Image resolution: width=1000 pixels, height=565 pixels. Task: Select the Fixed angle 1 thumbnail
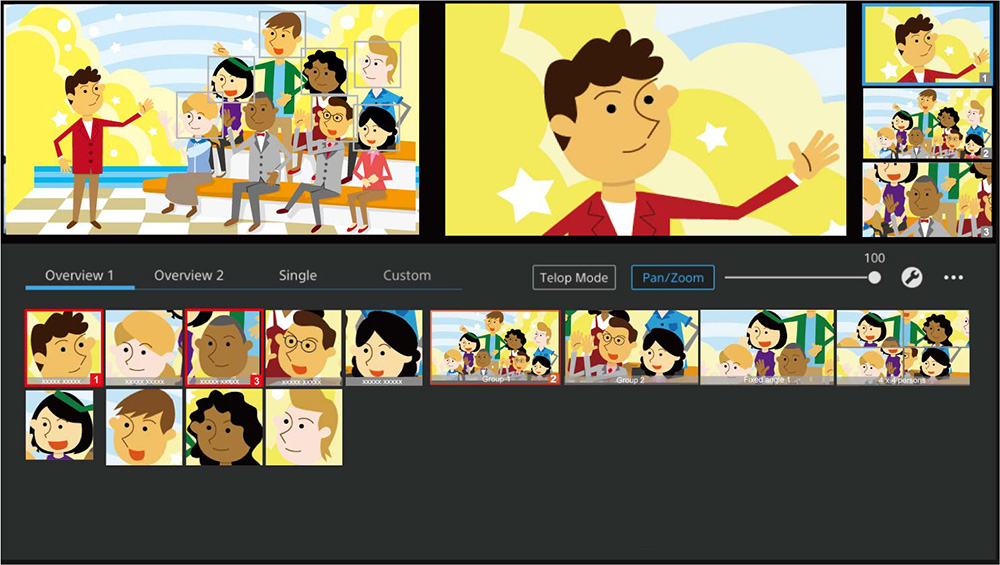766,347
